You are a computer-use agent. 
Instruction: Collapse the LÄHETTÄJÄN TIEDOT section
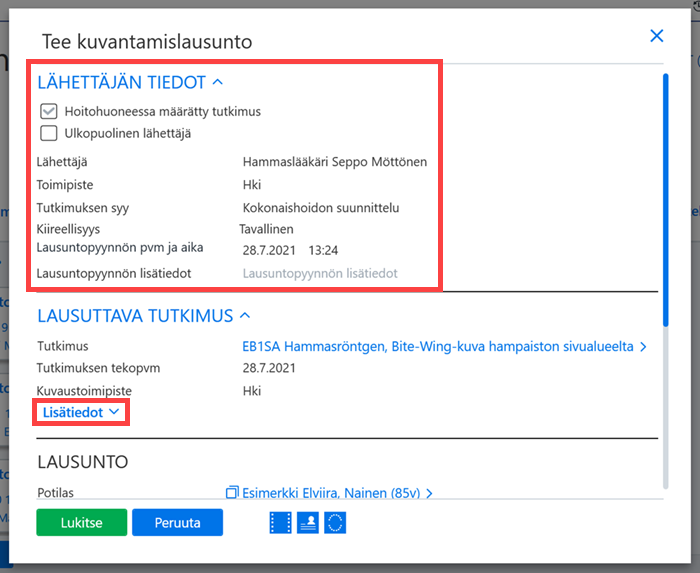click(x=130, y=82)
